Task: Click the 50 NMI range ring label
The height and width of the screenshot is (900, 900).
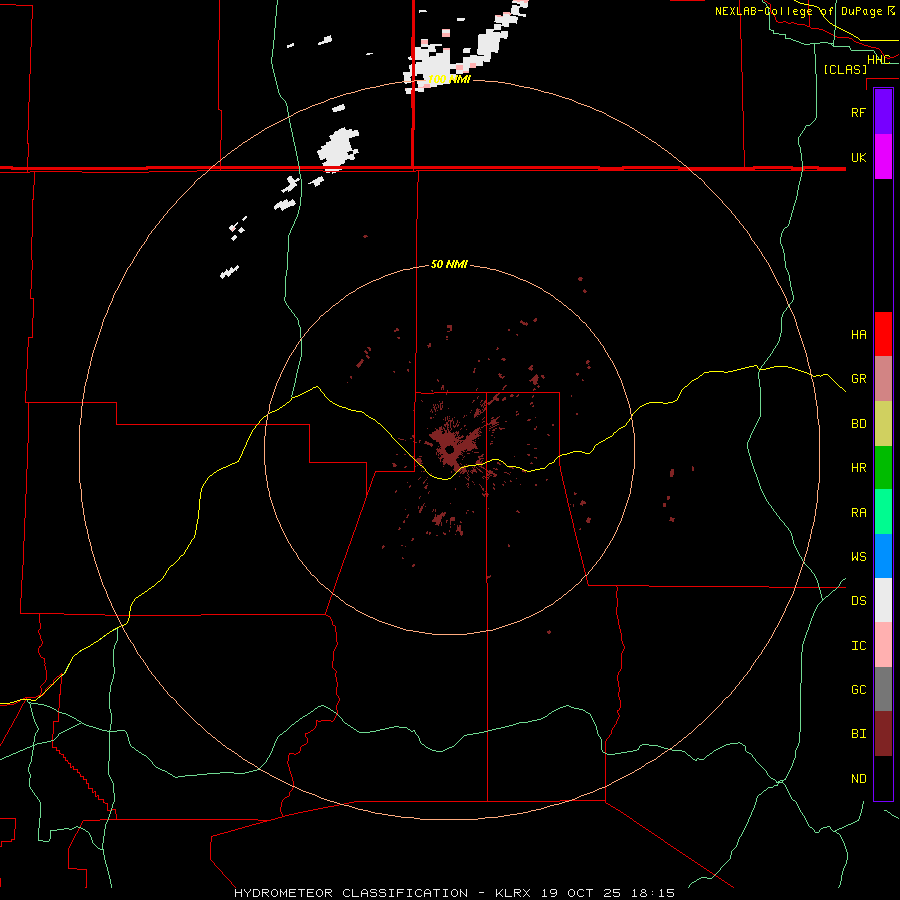Action: [x=449, y=264]
